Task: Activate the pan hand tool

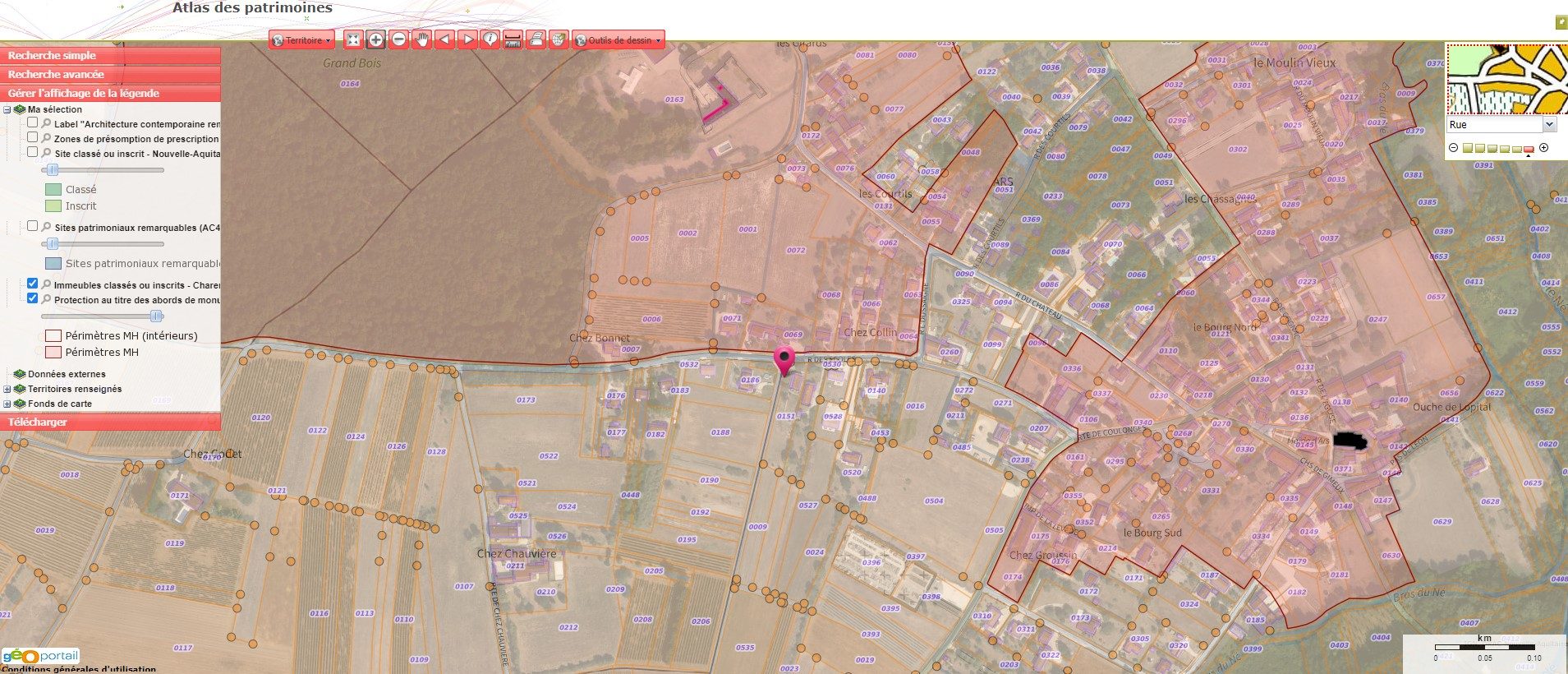Action: click(x=421, y=39)
